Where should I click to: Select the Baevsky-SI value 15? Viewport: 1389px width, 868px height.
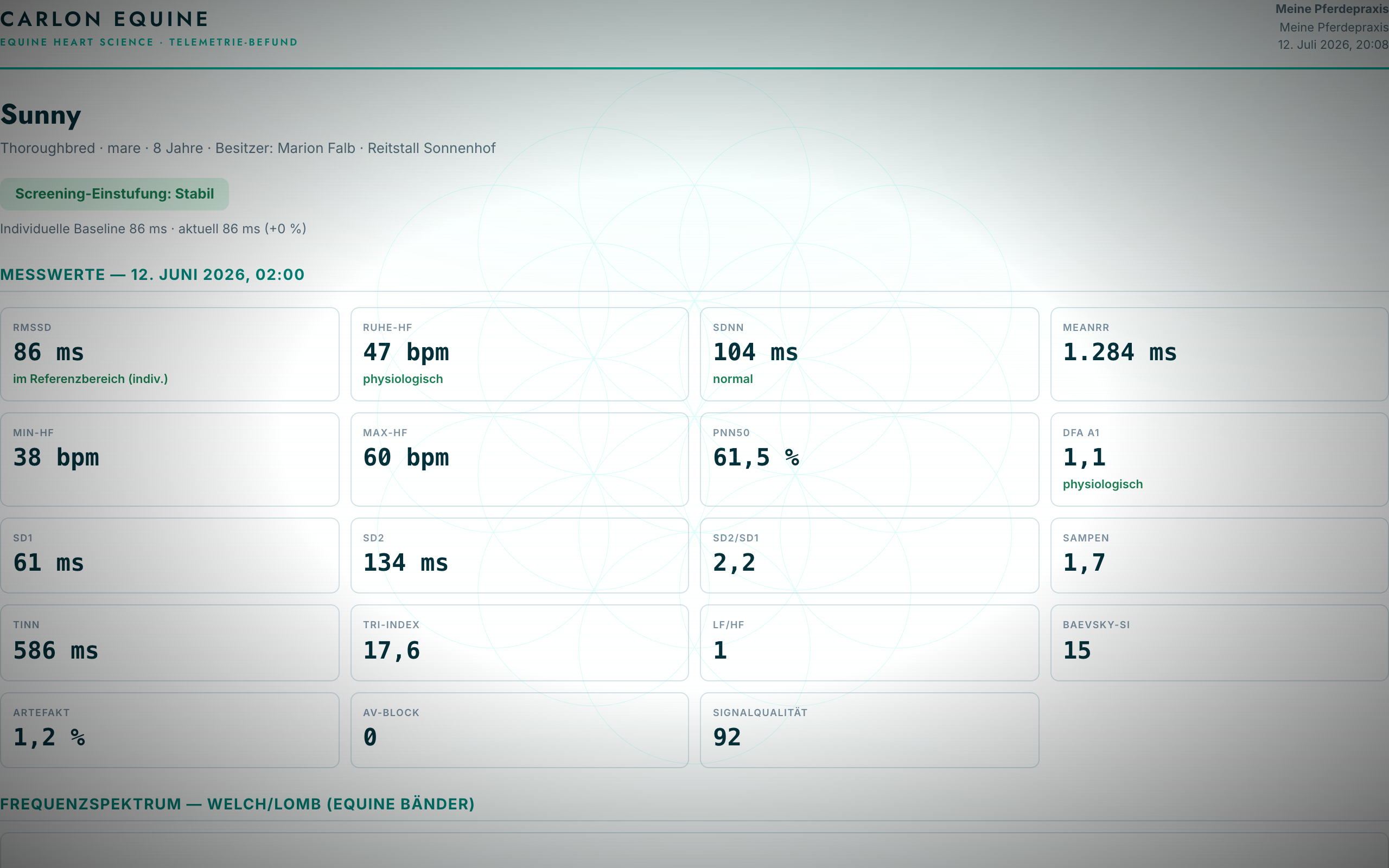pos(1077,650)
